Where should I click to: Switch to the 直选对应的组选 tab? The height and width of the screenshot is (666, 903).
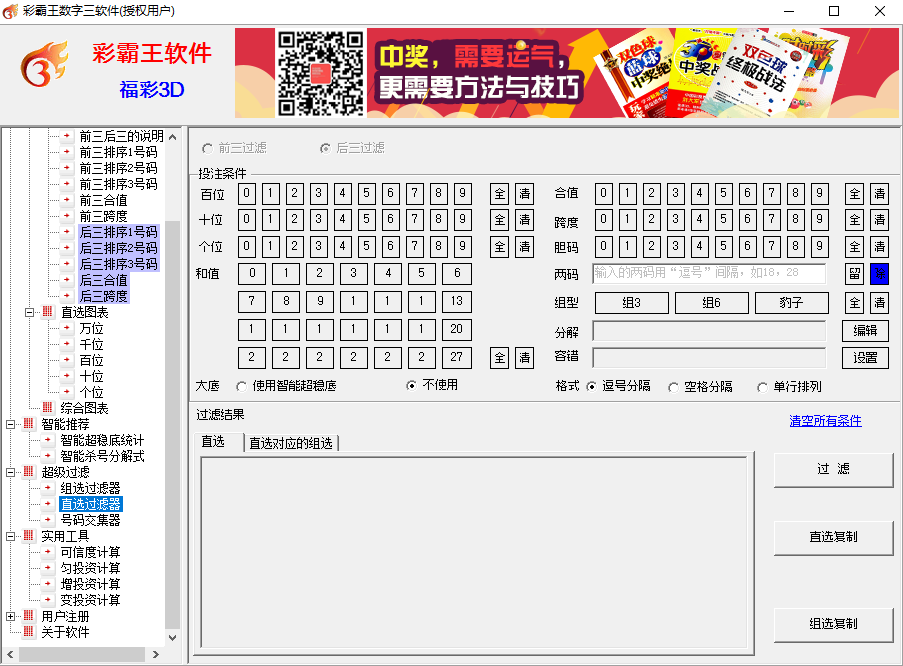click(291, 443)
